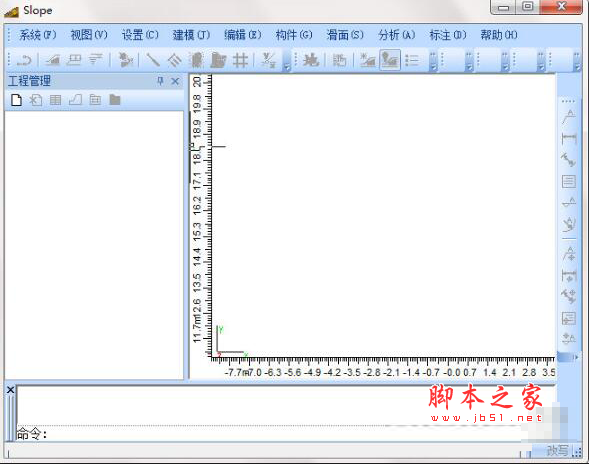Image resolution: width=589 pixels, height=464 pixels.
Task: Click the undo arrow toolbar icon
Action: (25, 60)
